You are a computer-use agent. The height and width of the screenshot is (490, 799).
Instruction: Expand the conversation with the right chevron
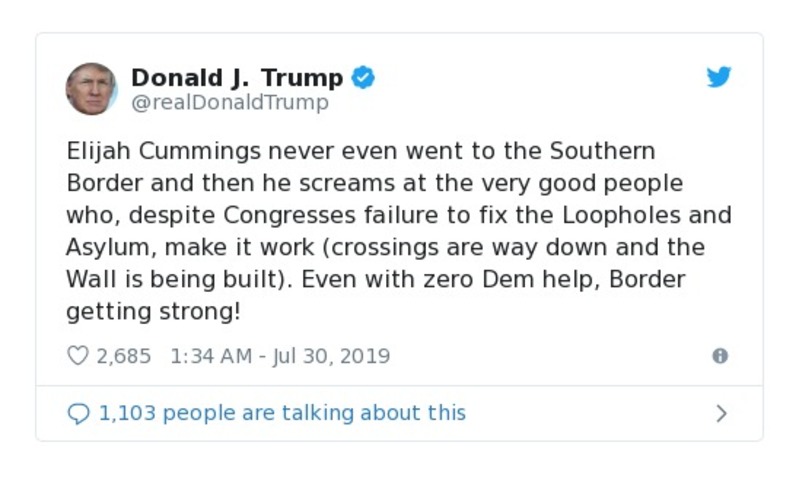click(x=722, y=413)
